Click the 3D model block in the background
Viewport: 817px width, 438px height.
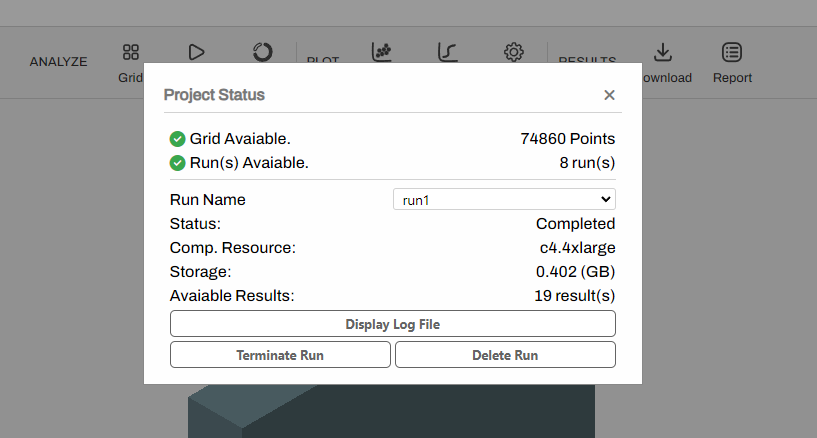point(391,411)
